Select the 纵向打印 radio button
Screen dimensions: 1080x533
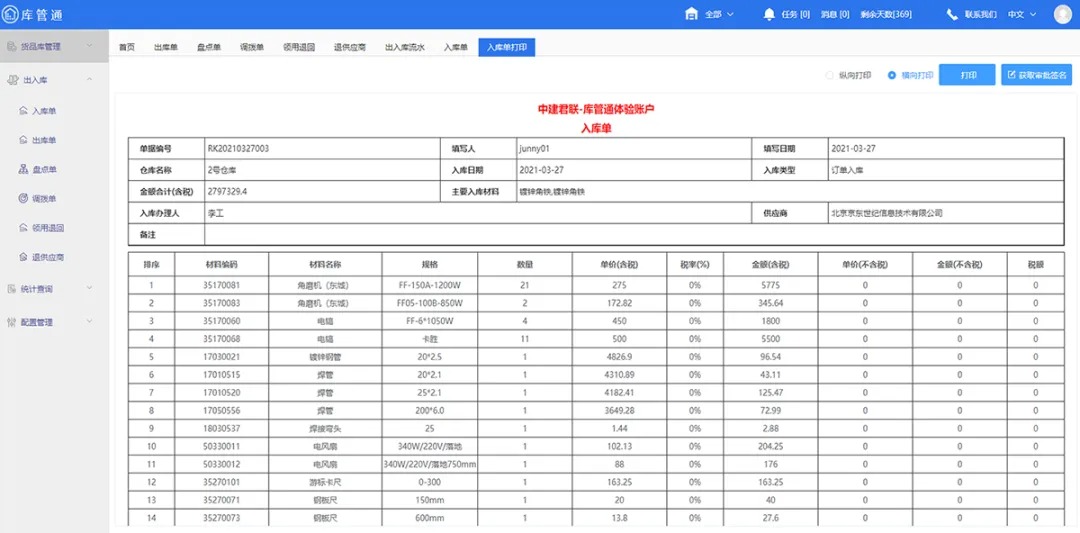[829, 75]
